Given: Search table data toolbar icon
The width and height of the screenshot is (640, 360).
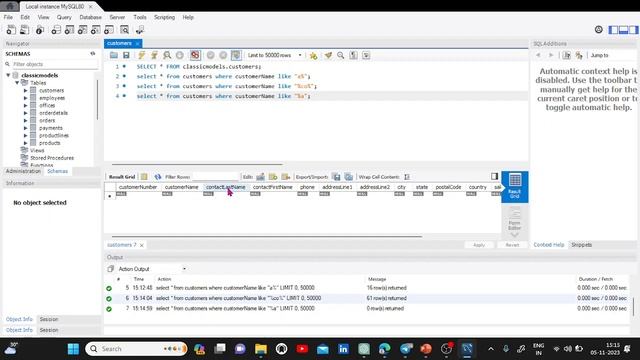Looking at the screenshot, I should [124, 30].
